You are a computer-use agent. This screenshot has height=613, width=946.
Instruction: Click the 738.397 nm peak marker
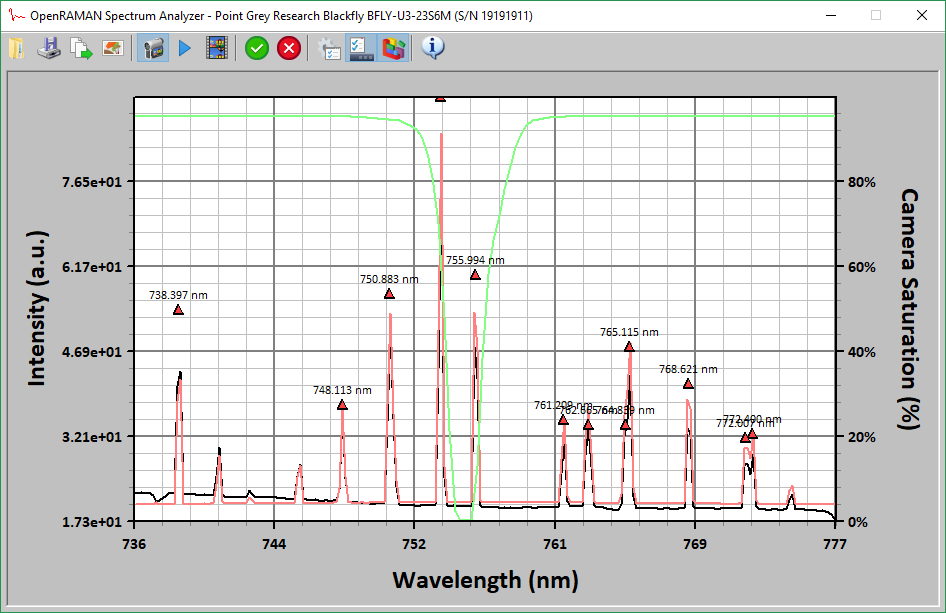click(x=178, y=310)
